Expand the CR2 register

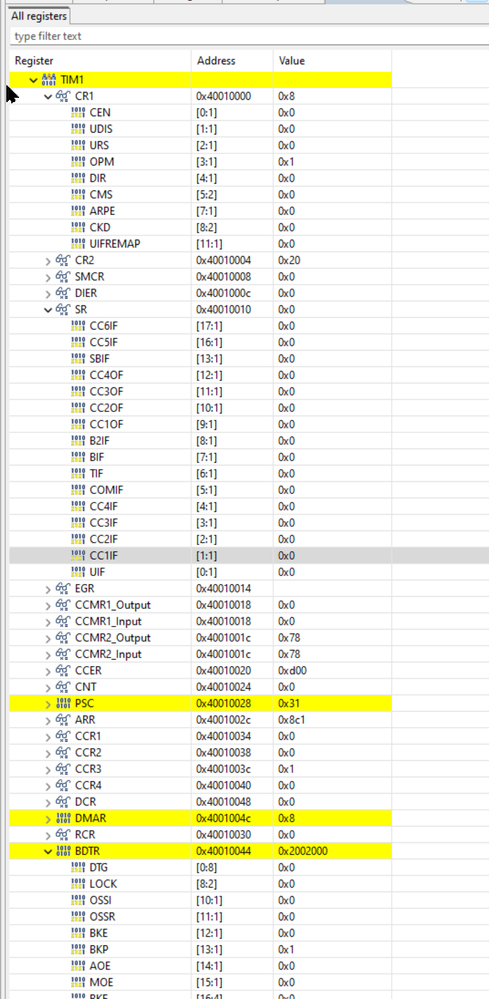(48, 261)
